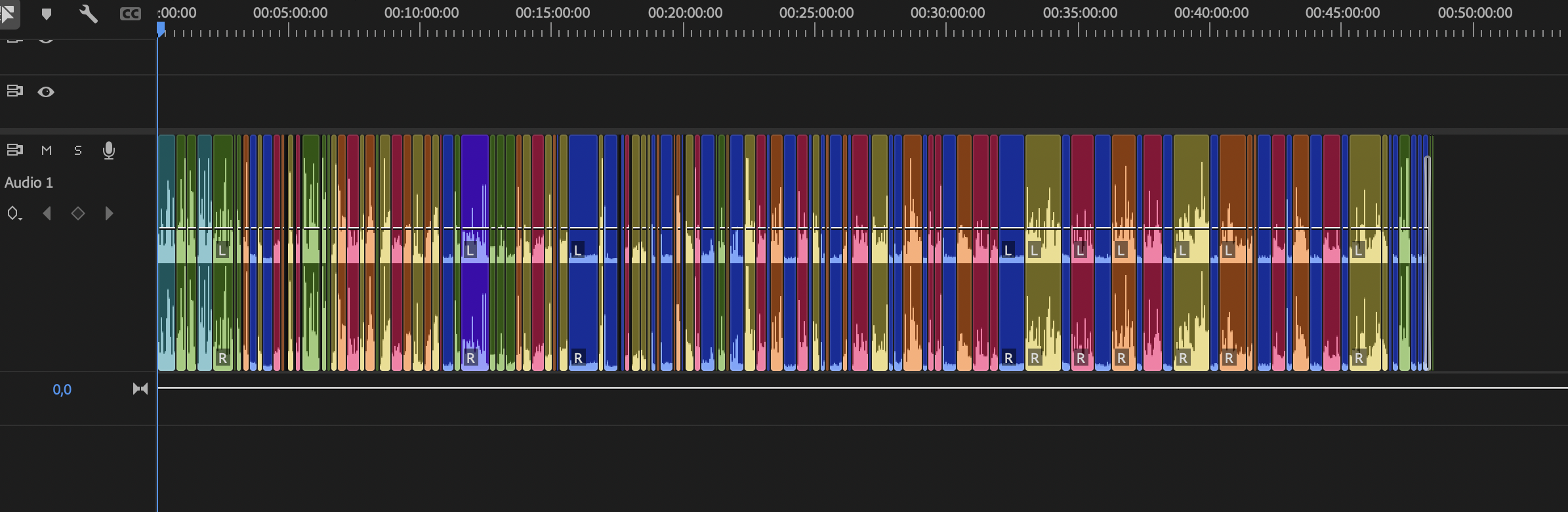The height and width of the screenshot is (512, 1568).
Task: Solo the Audio 1 track
Action: [78, 150]
